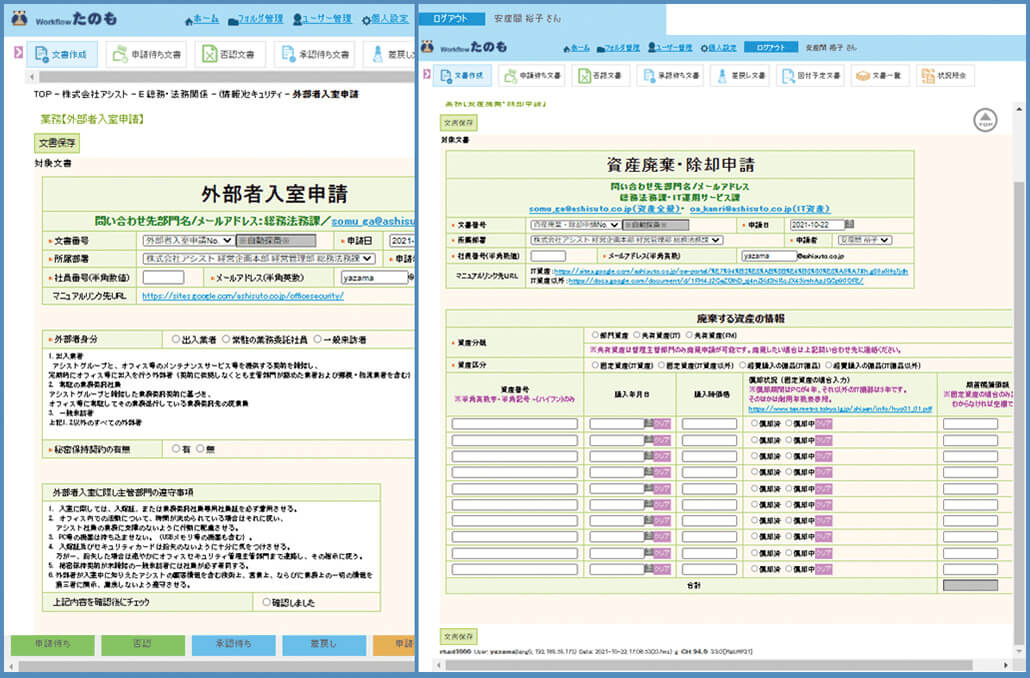Open 資産廃棄・除却申請No. dropdown in right window
Image resolution: width=1030 pixels, height=678 pixels.
(x=575, y=225)
